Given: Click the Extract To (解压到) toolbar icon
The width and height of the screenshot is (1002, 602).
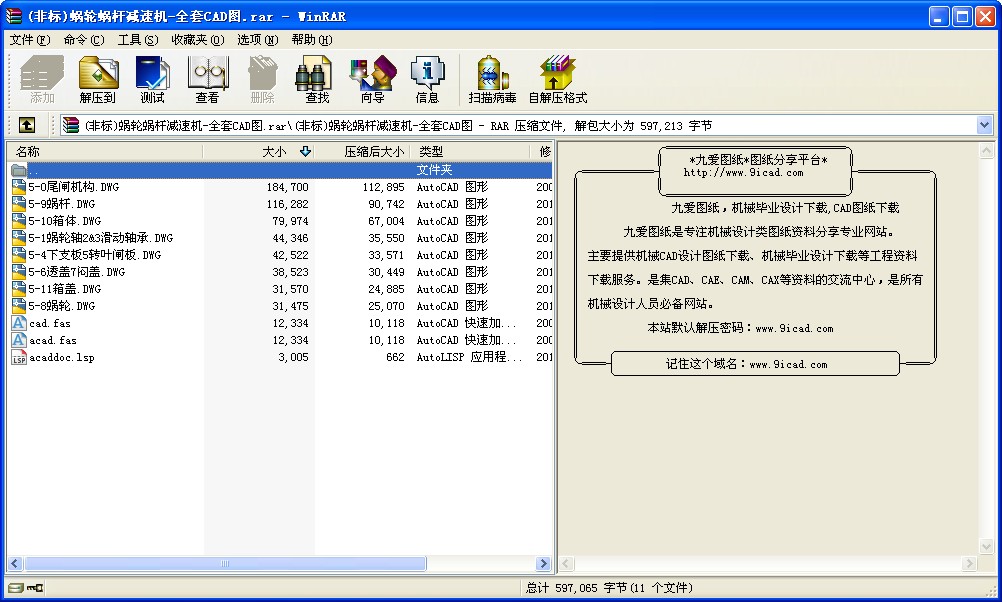Looking at the screenshot, I should tap(98, 80).
